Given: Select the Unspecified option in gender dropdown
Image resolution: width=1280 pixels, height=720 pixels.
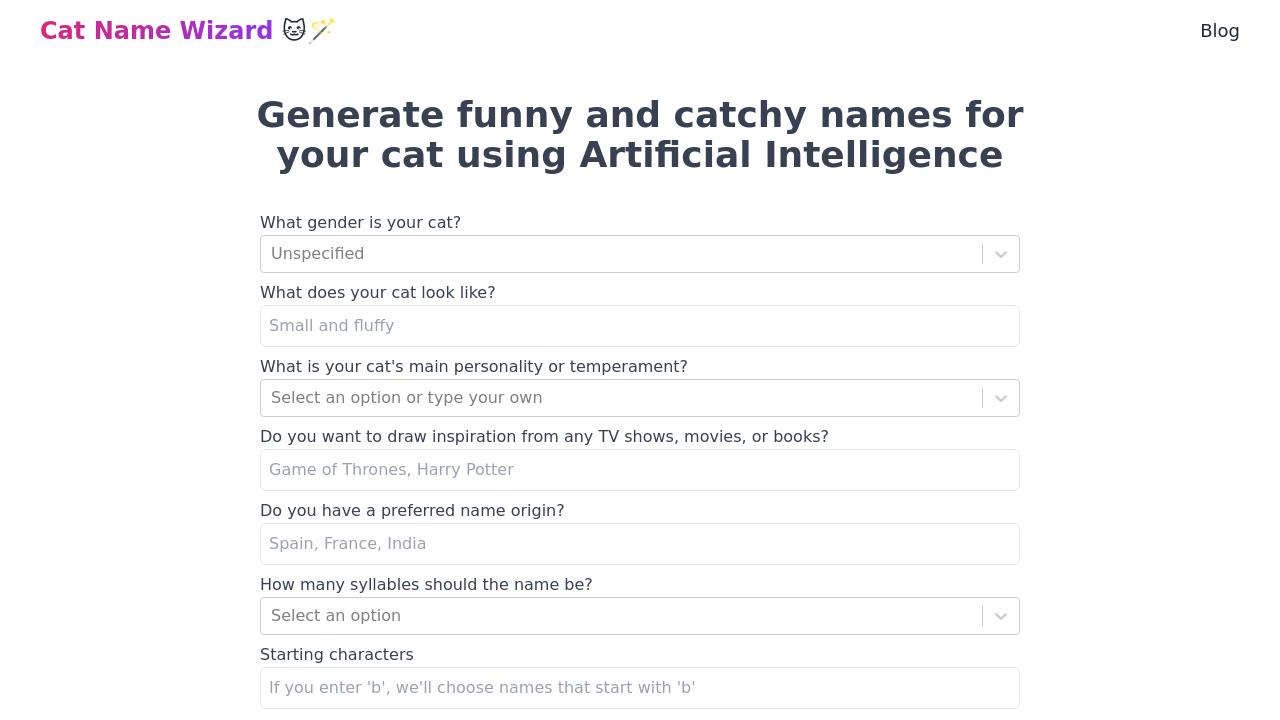Looking at the screenshot, I should click(318, 254).
